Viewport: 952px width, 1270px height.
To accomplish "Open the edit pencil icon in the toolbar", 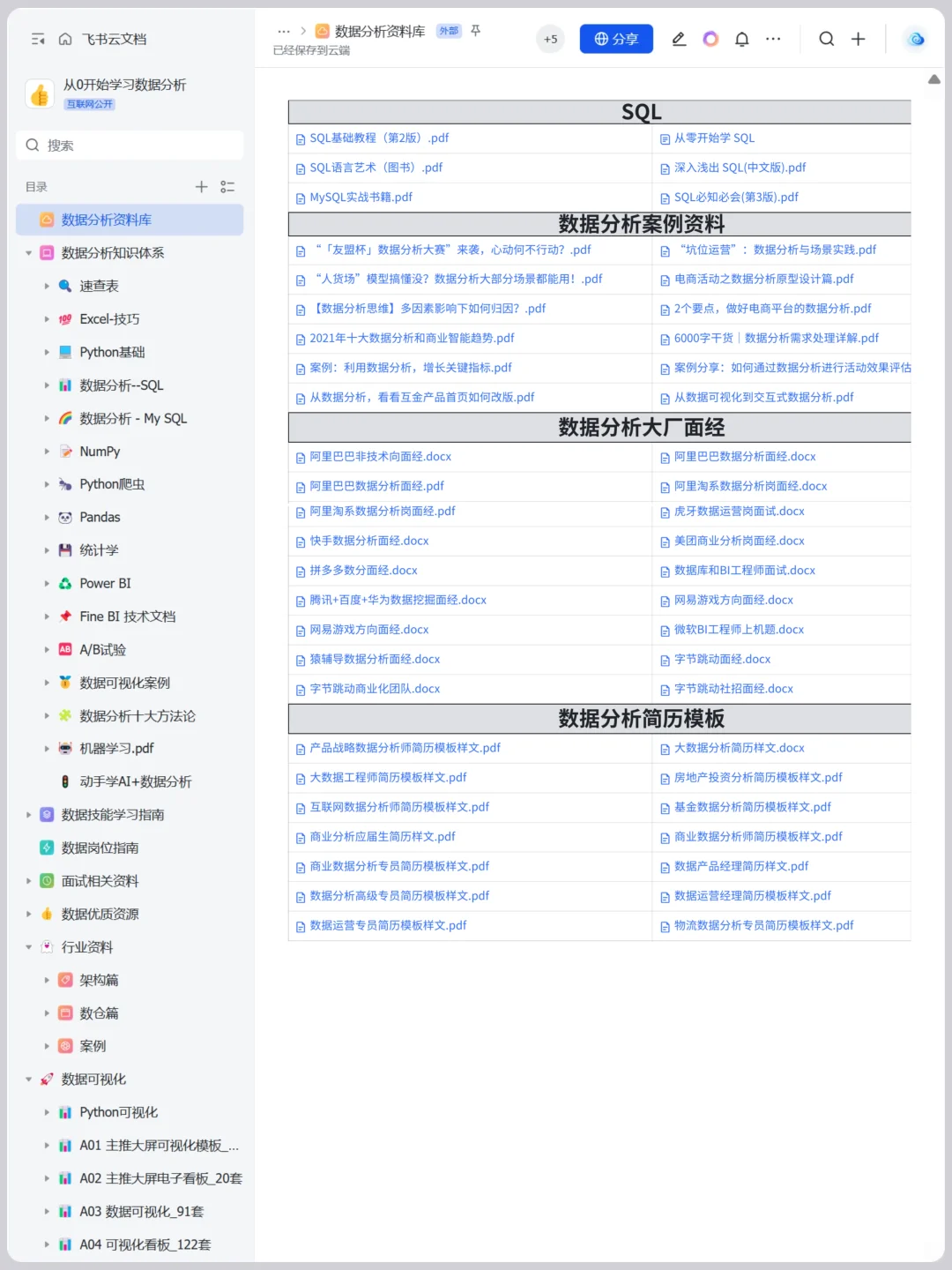I will [x=679, y=39].
